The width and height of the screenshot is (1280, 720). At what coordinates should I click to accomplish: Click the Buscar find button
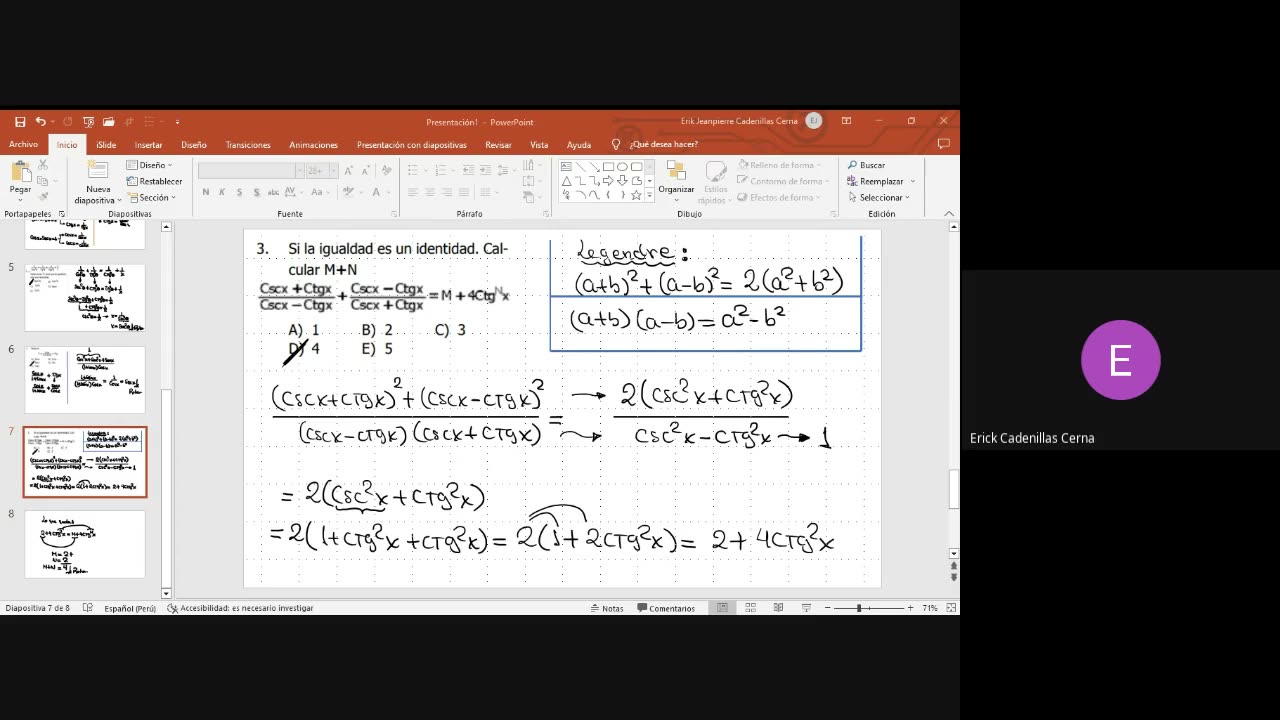[x=867, y=165]
